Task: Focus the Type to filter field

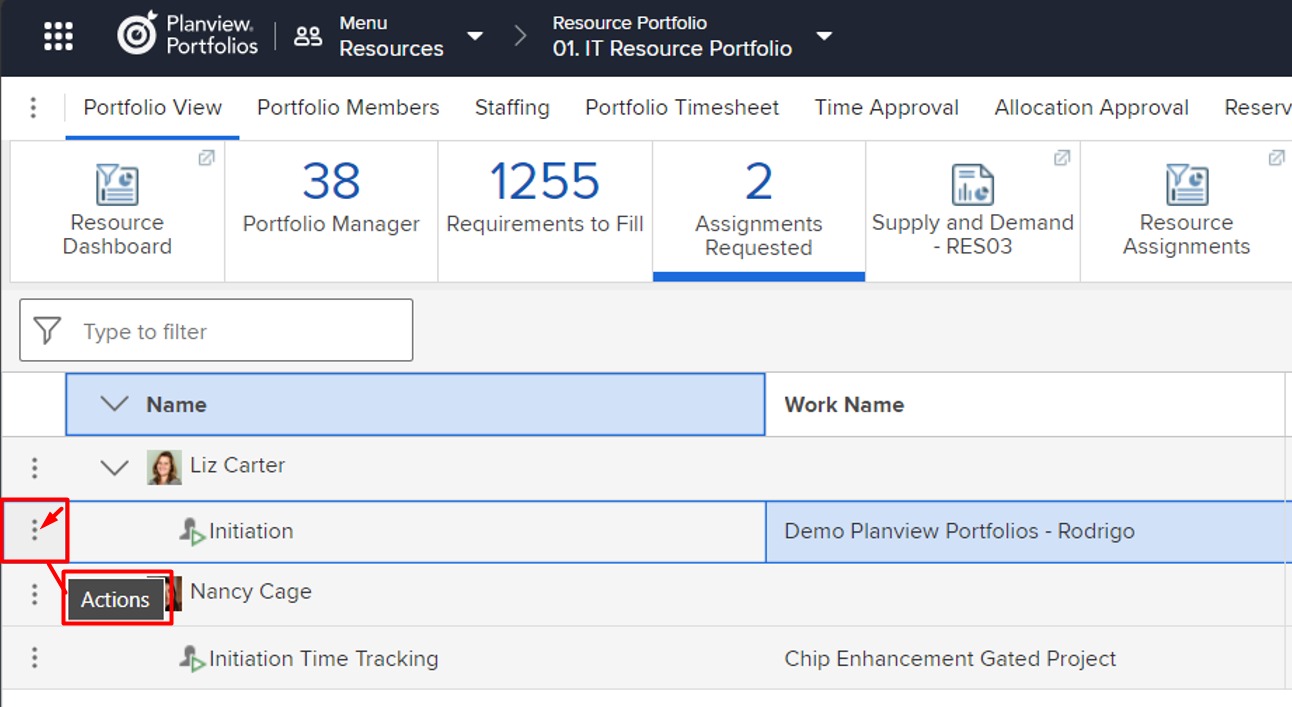Action: pos(216,330)
